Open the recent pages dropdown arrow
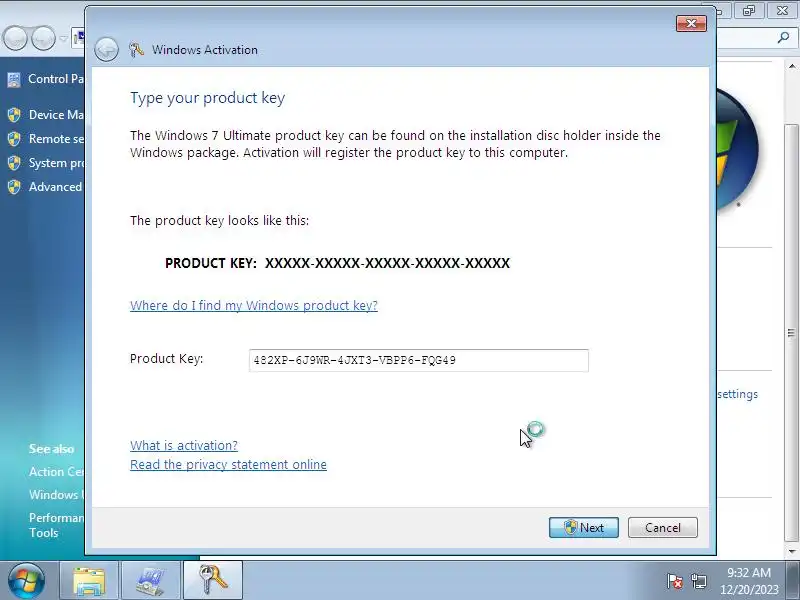The width and height of the screenshot is (800, 600). click(64, 38)
